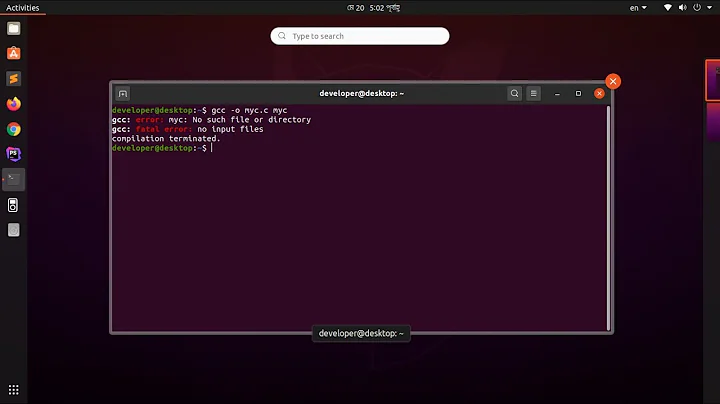Select the developer@desktop window caption label
Viewport: 720px width, 404px height.
point(361,333)
